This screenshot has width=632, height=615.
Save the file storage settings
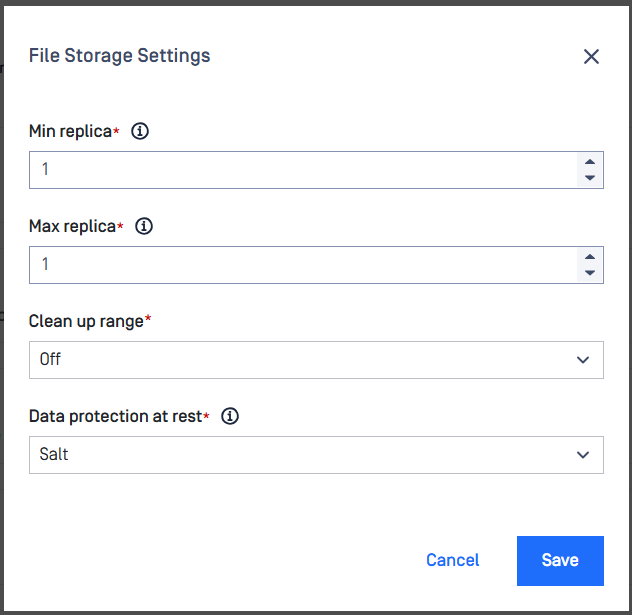click(560, 561)
